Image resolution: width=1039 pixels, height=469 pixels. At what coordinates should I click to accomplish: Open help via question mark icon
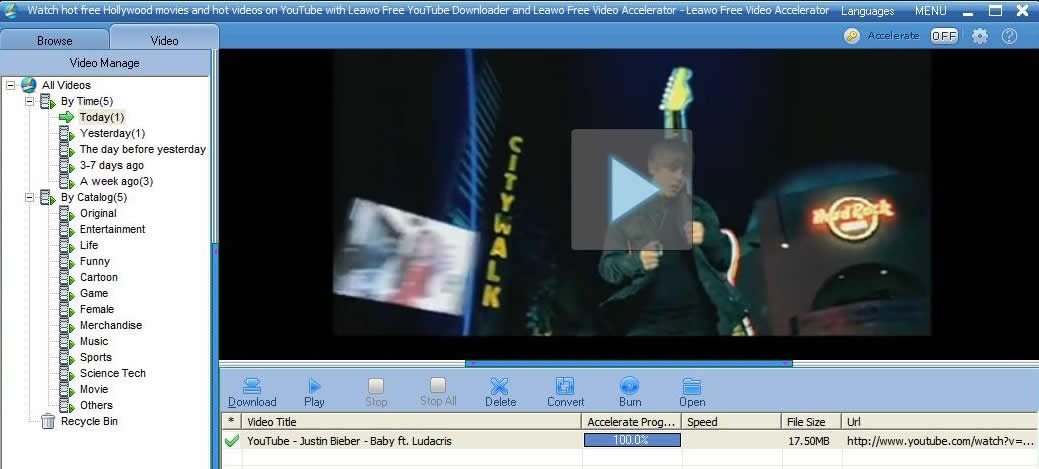point(1009,36)
